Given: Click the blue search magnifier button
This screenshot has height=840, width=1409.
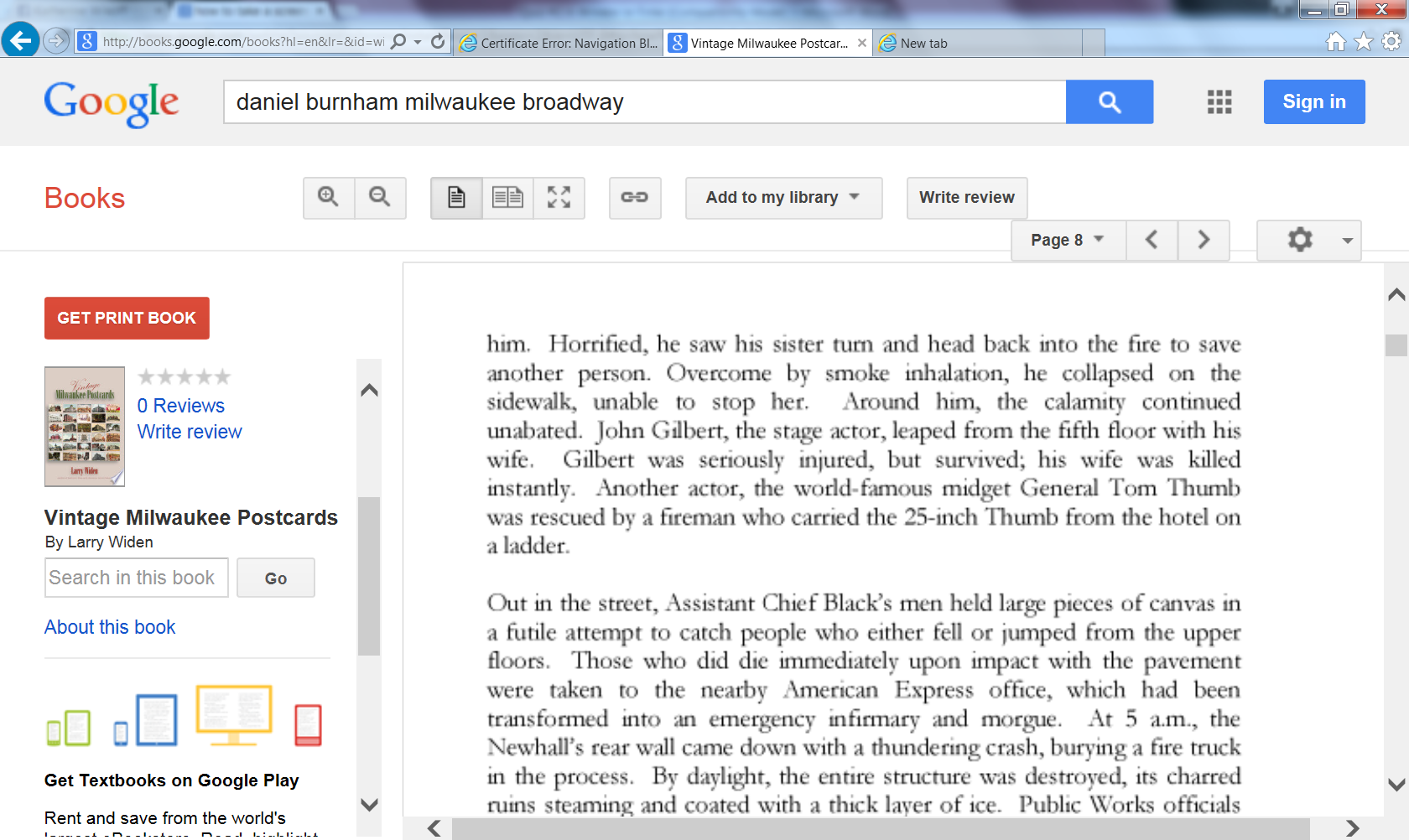Looking at the screenshot, I should tap(1109, 102).
